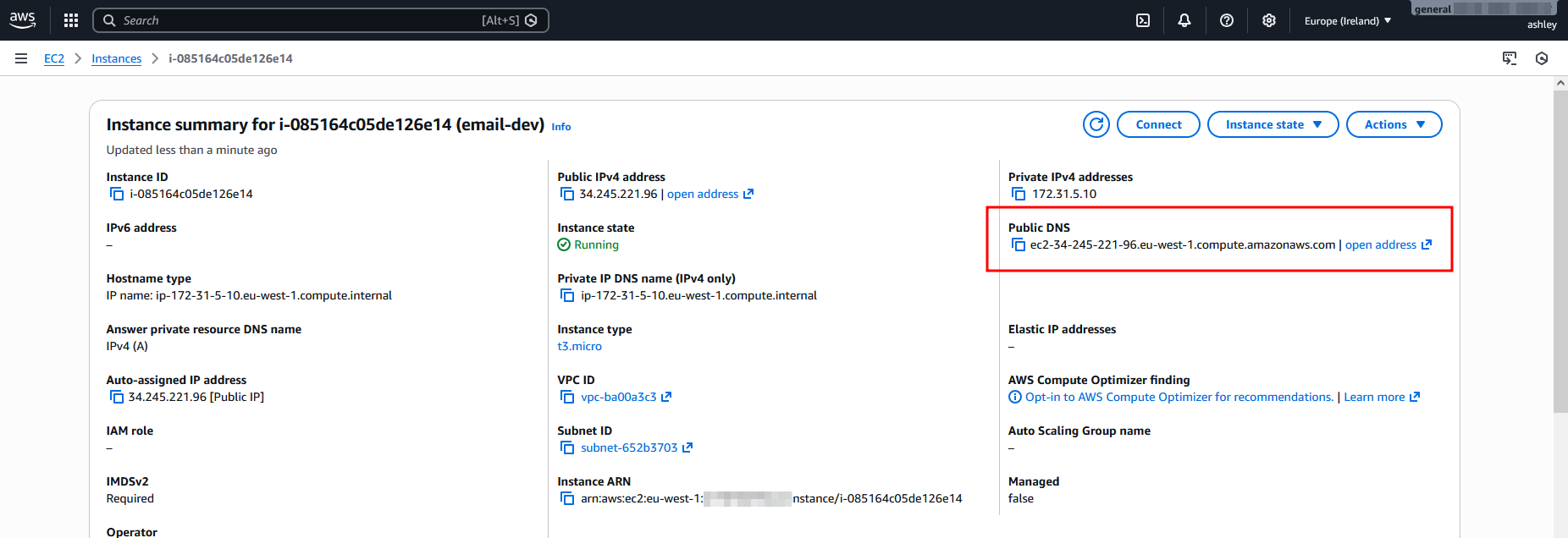Click the Amazon Q icon in search field

pos(531,20)
